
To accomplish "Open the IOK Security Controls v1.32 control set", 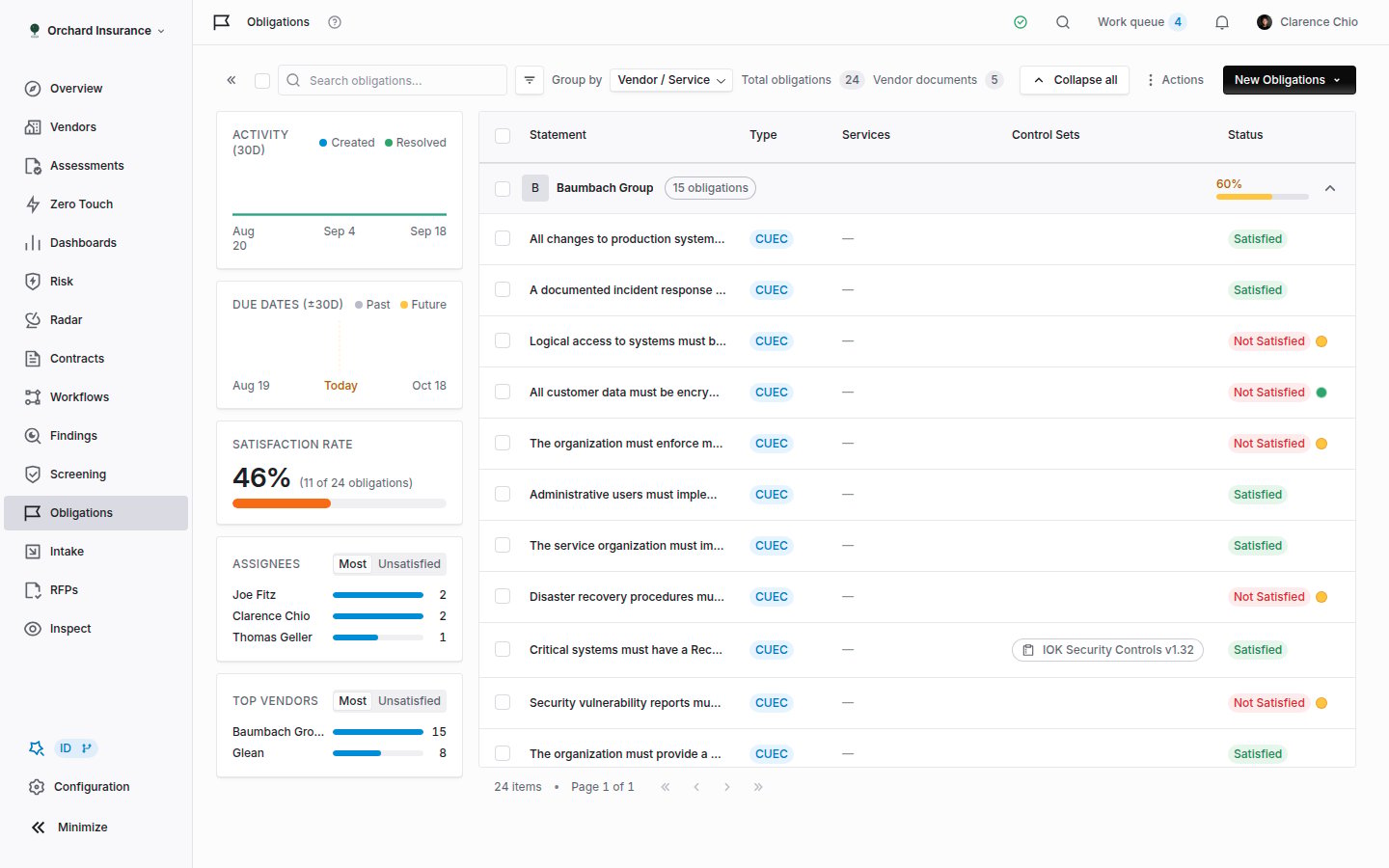I will (1107, 650).
